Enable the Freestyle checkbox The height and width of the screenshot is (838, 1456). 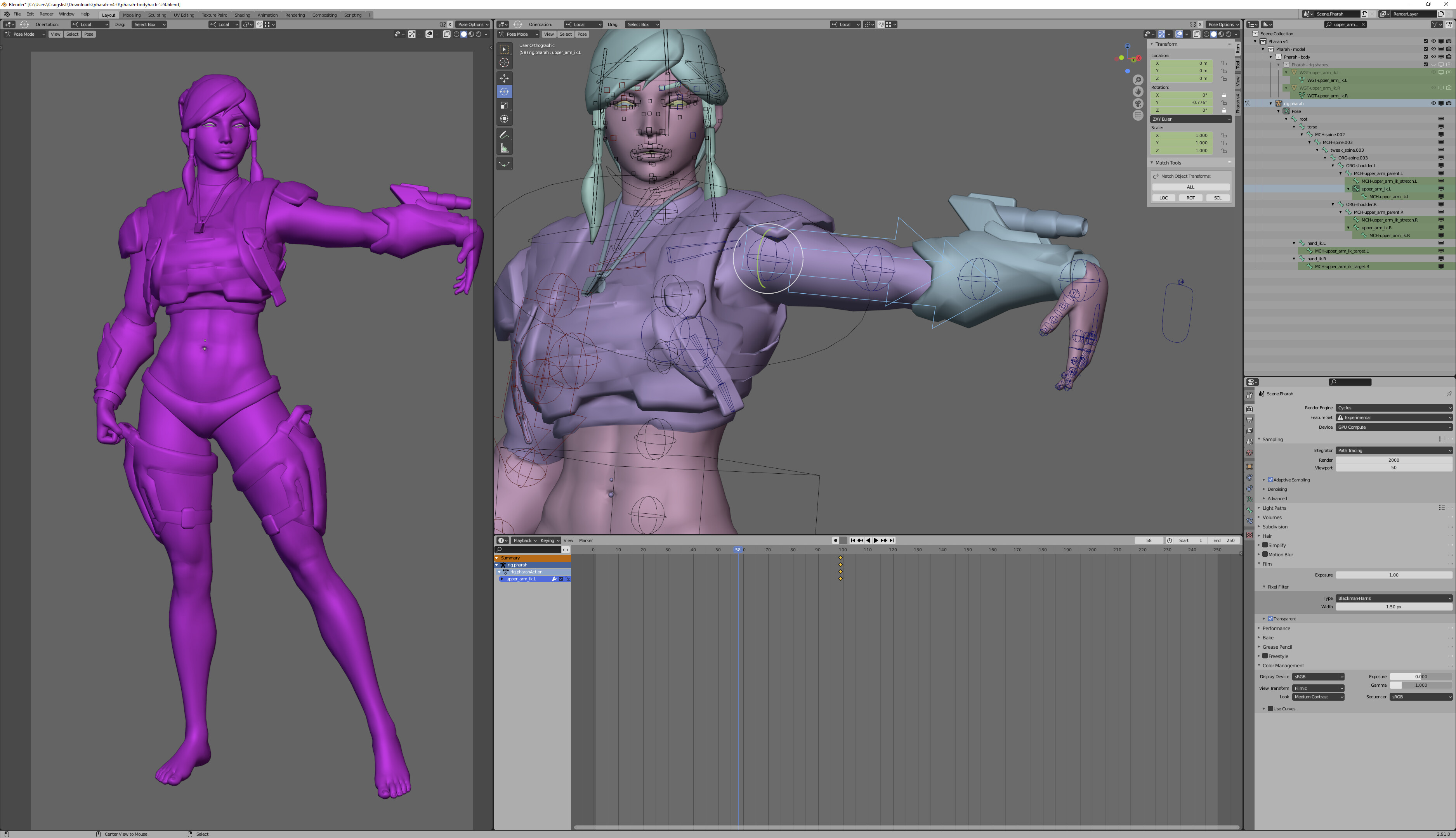(1265, 656)
